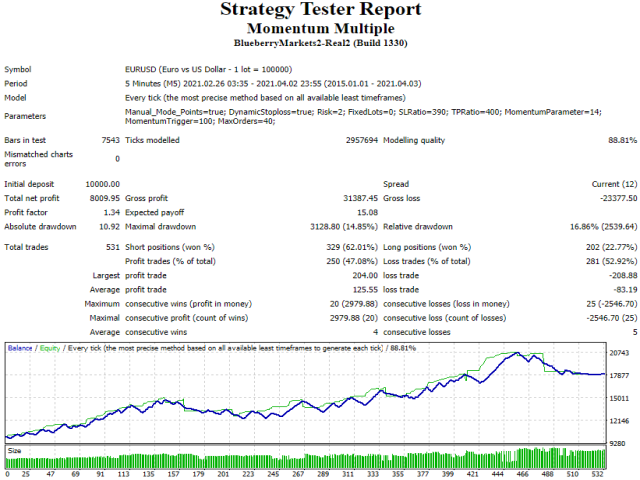Click Gross loss value -23377.50
The width and height of the screenshot is (640, 480).
618,199
